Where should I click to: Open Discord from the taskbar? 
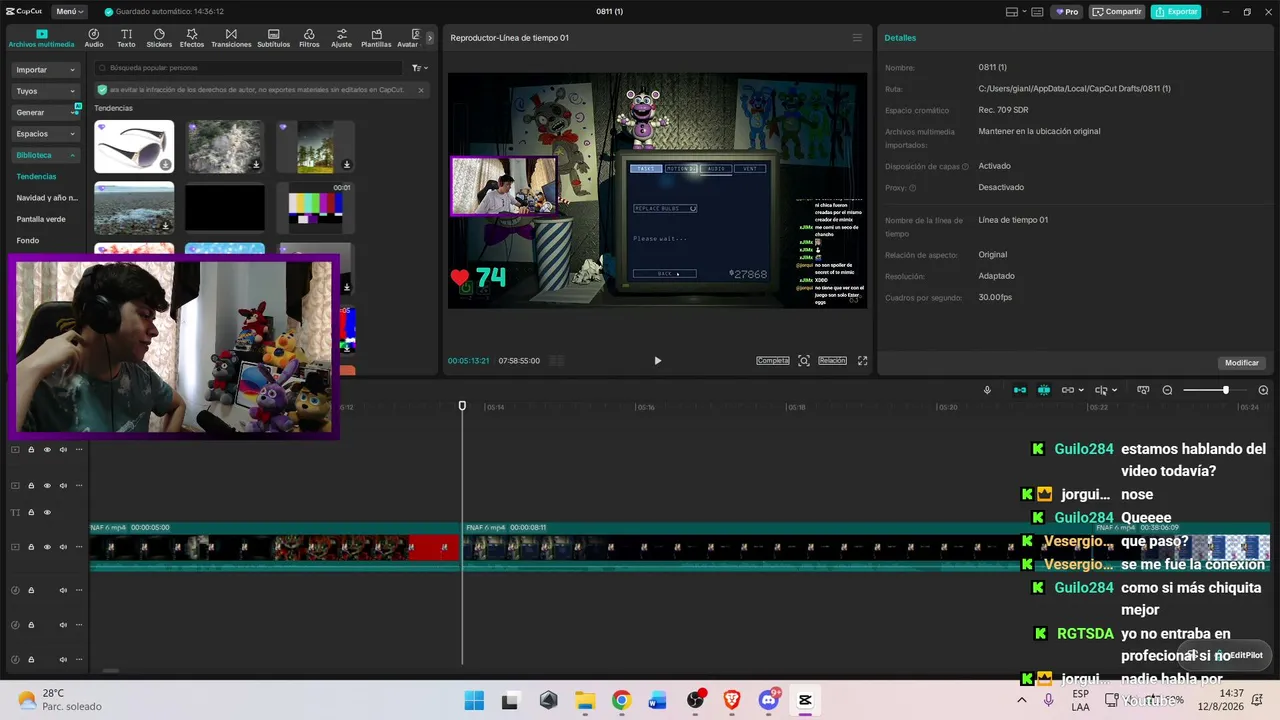768,700
